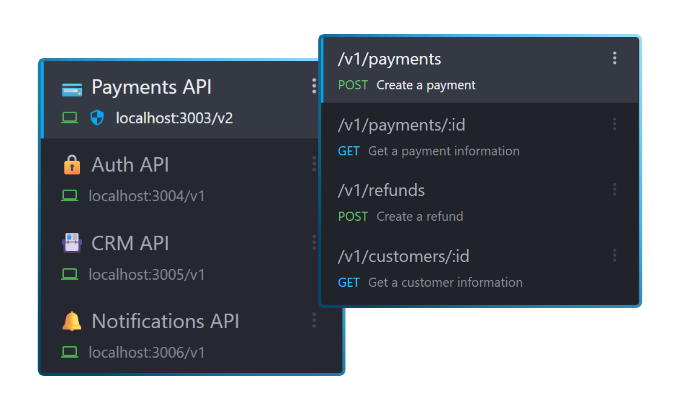680x410 pixels.
Task: Click laptop icon beside localhost:3006/v1
Action: (70, 352)
